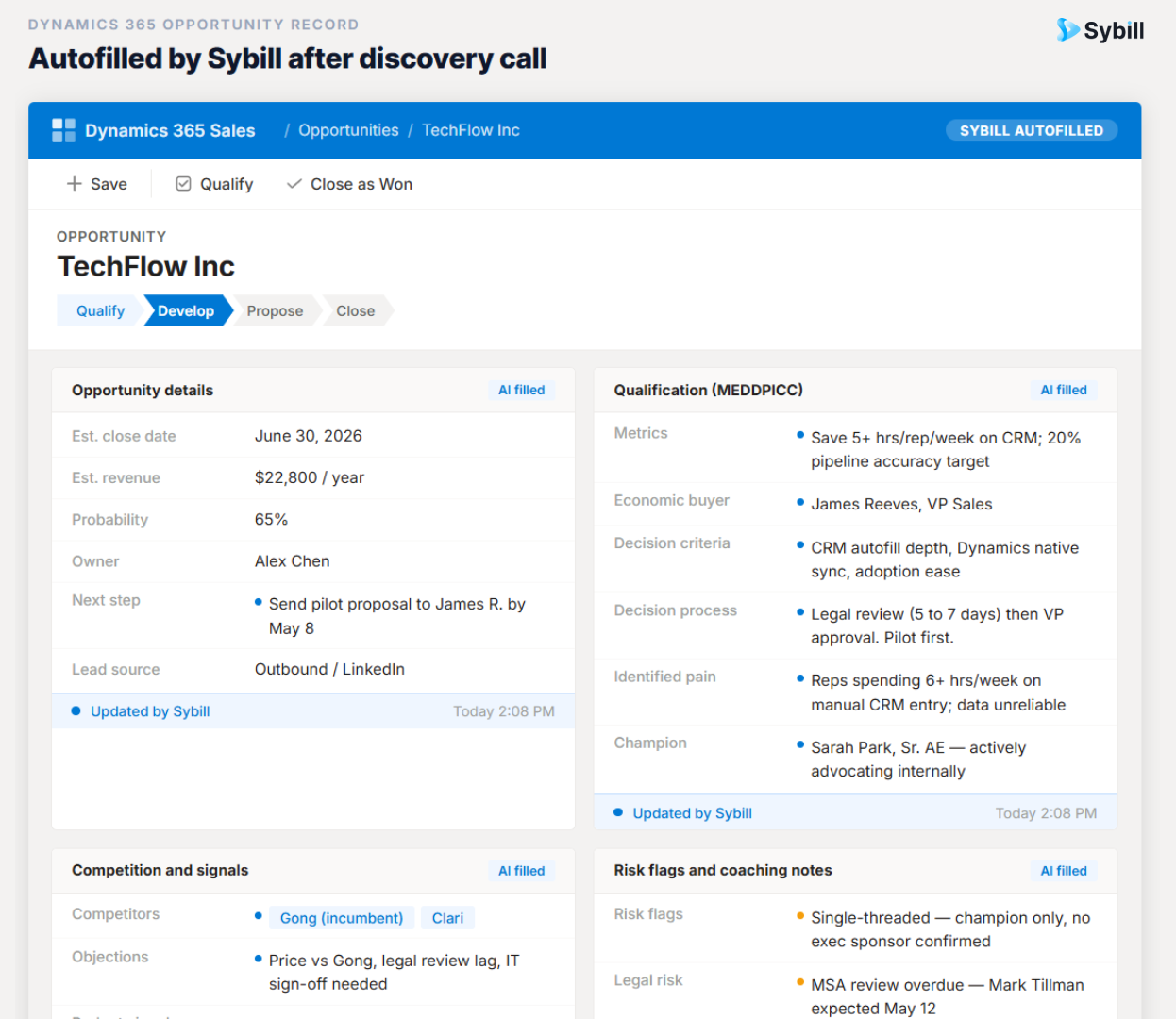This screenshot has width=1176, height=1019.
Task: Click AI filled badge in Competition and signals
Action: coord(521,871)
